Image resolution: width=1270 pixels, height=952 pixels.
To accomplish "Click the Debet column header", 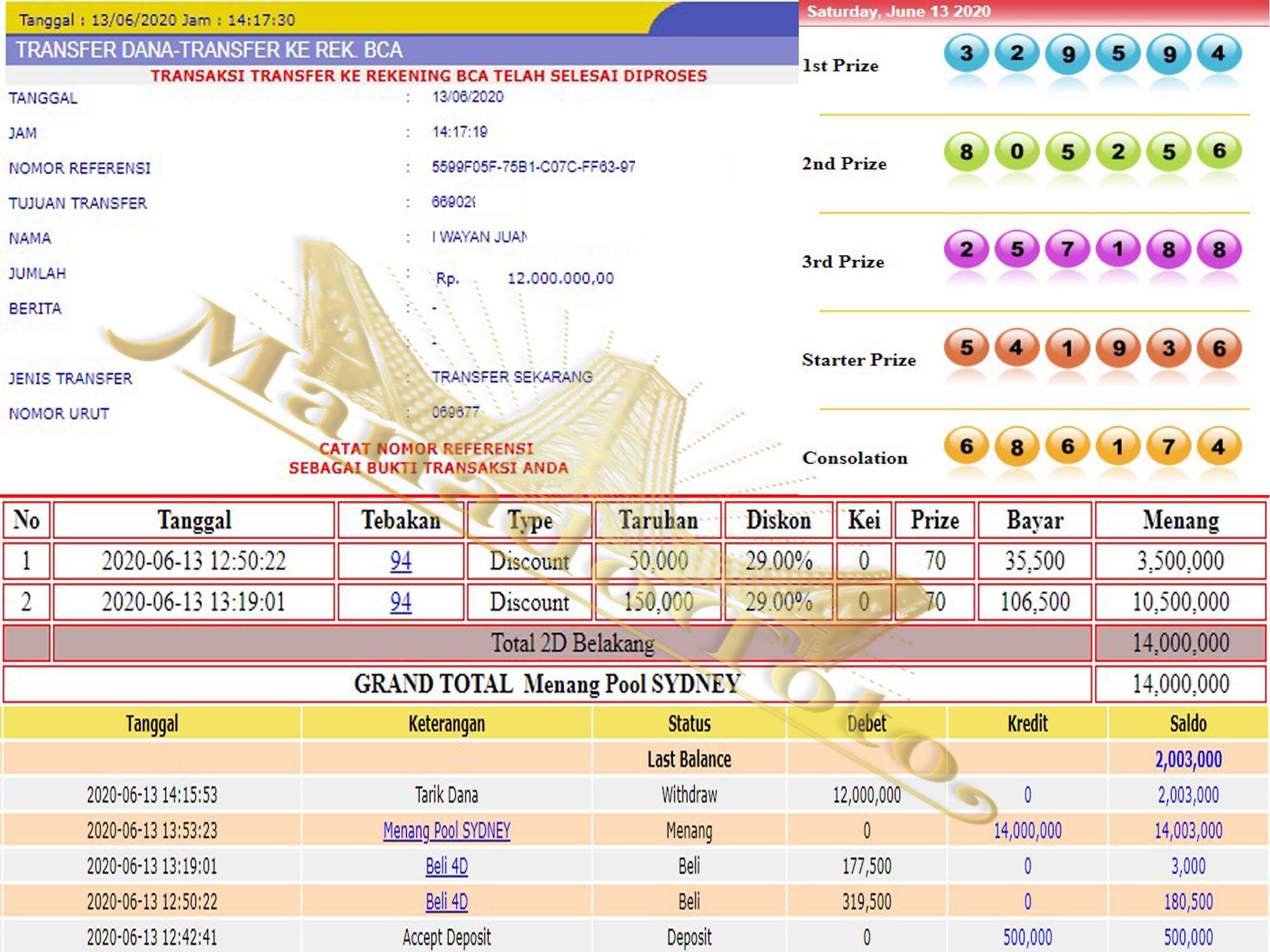I will 867,724.
